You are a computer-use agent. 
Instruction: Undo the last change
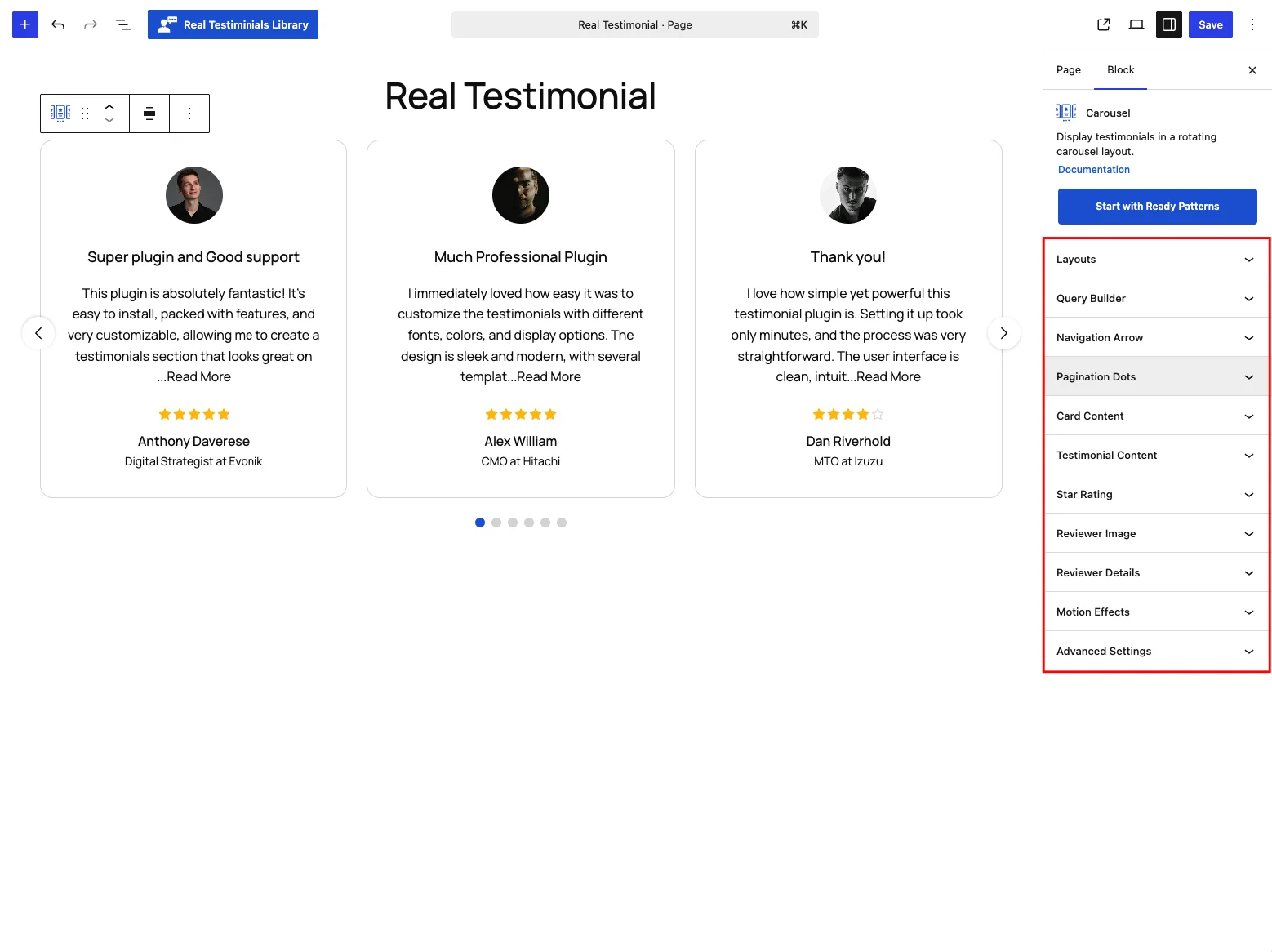tap(58, 24)
